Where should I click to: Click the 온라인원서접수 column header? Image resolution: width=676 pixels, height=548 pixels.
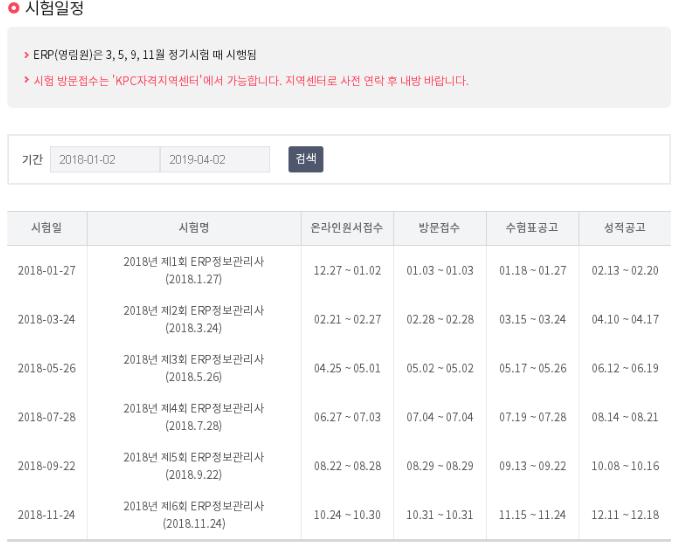pos(347,228)
